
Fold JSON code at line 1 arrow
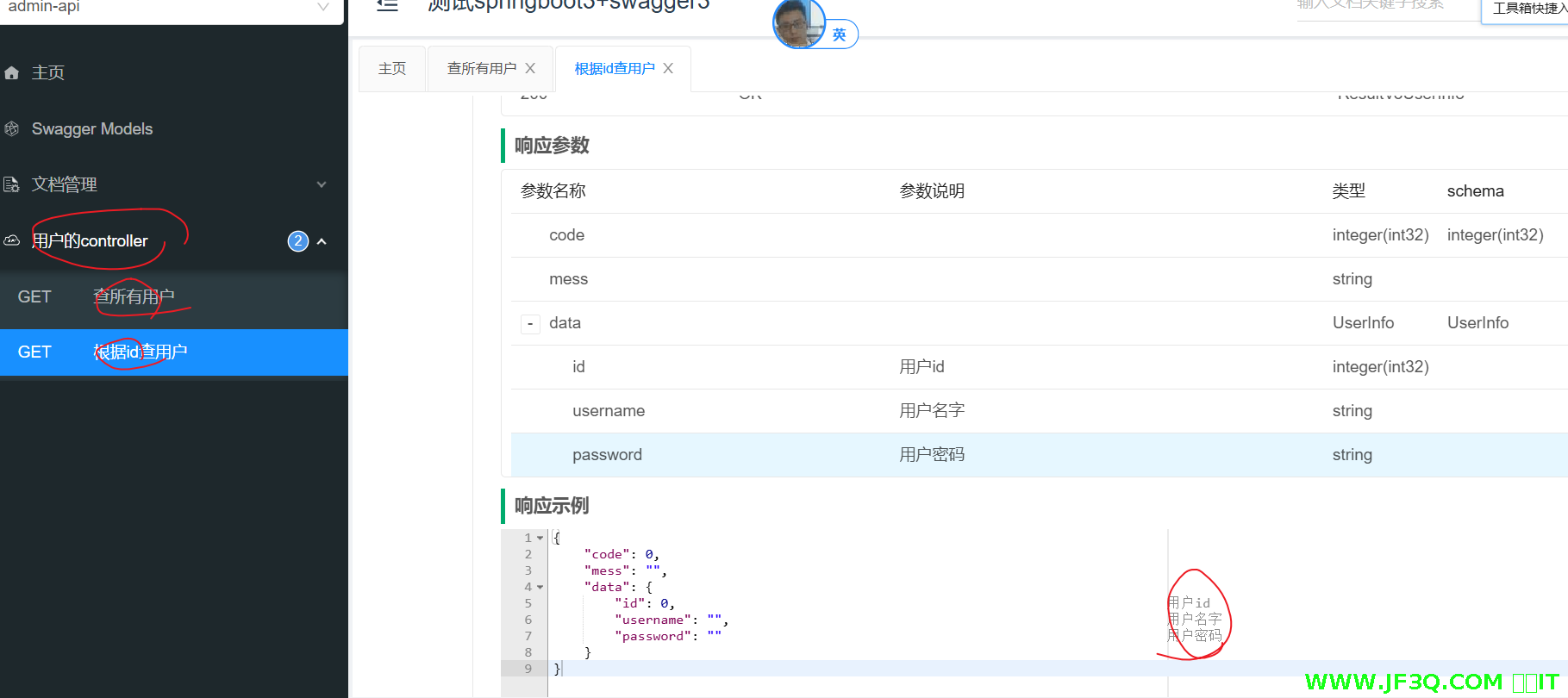click(x=540, y=538)
